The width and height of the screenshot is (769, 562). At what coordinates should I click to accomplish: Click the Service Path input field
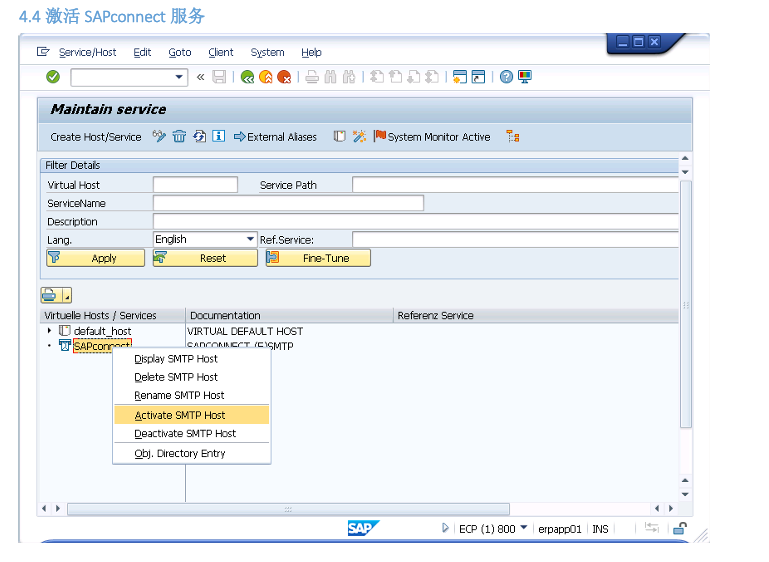(x=515, y=185)
